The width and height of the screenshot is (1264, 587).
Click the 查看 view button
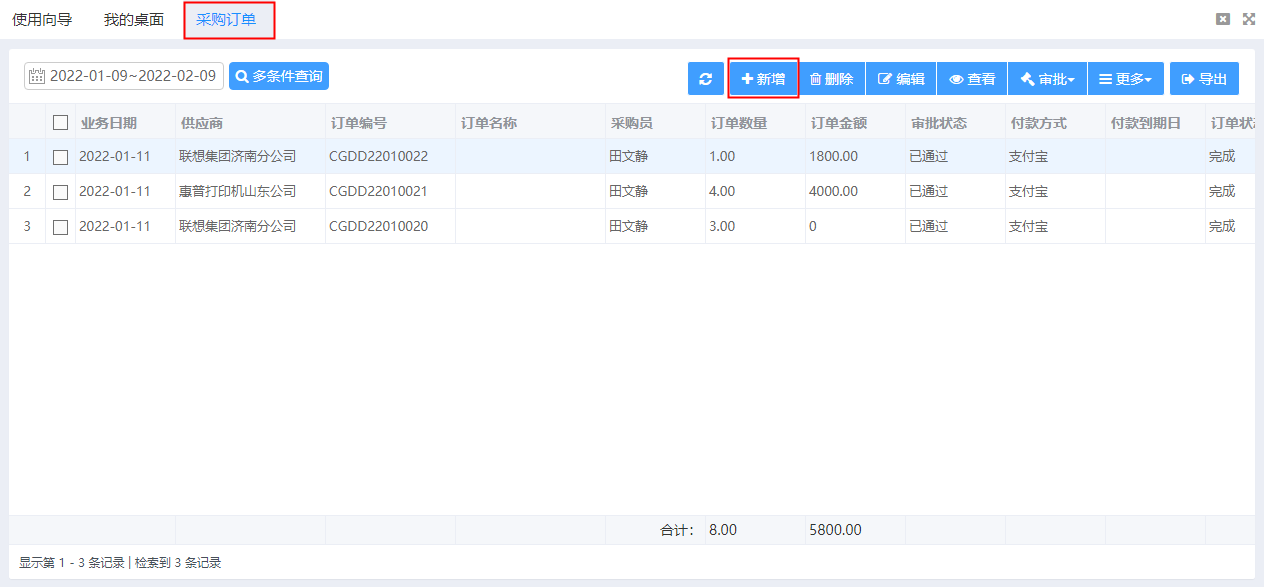972,79
